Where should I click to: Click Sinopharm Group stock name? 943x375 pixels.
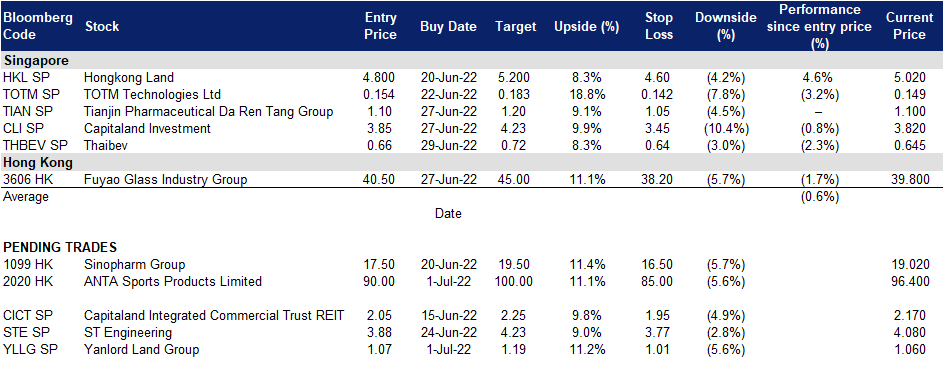135,264
